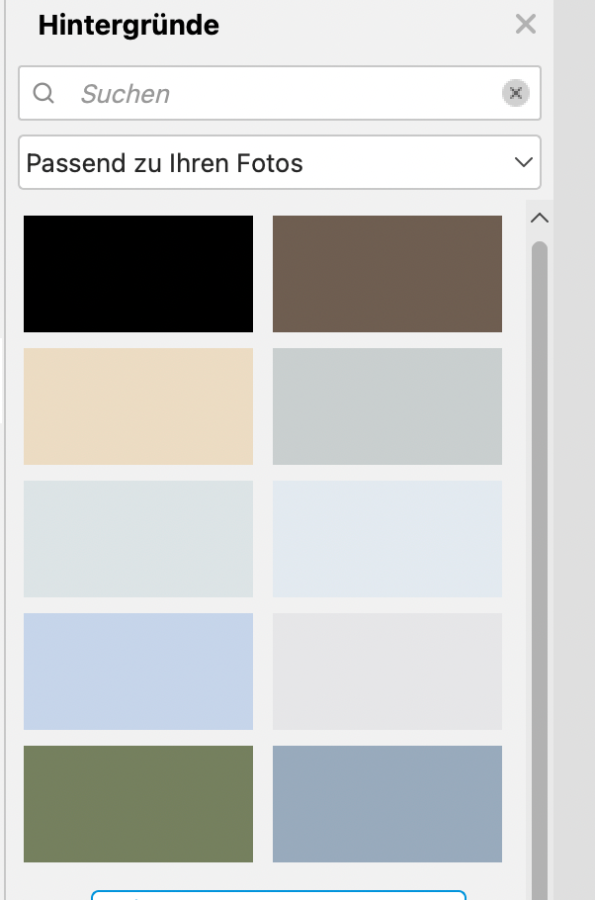Screen dimensions: 595x900
Task: Click the magnifier search icon
Action: coord(44,93)
